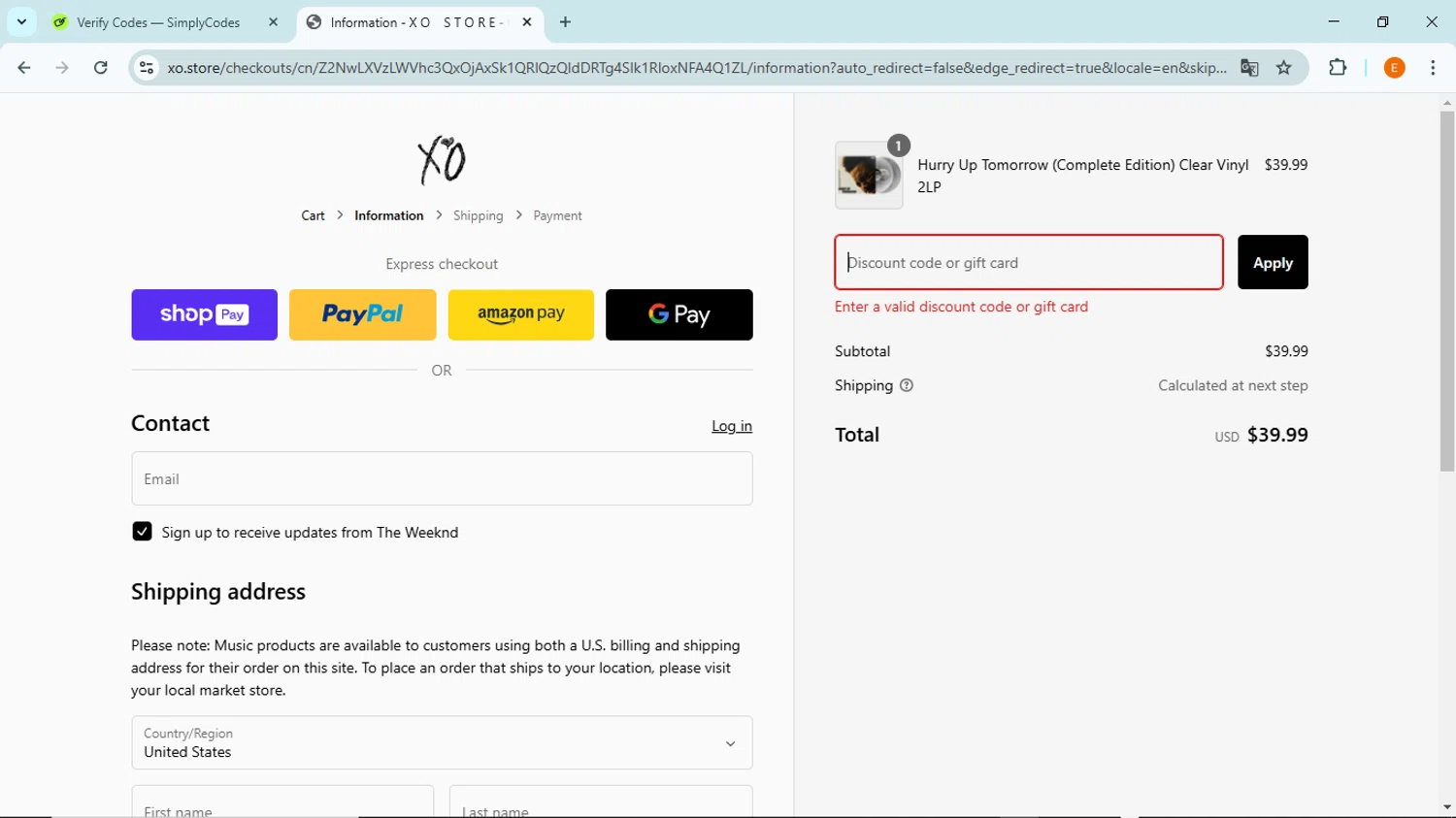
Task: Open the browser extensions puzzle icon
Action: (1338, 68)
